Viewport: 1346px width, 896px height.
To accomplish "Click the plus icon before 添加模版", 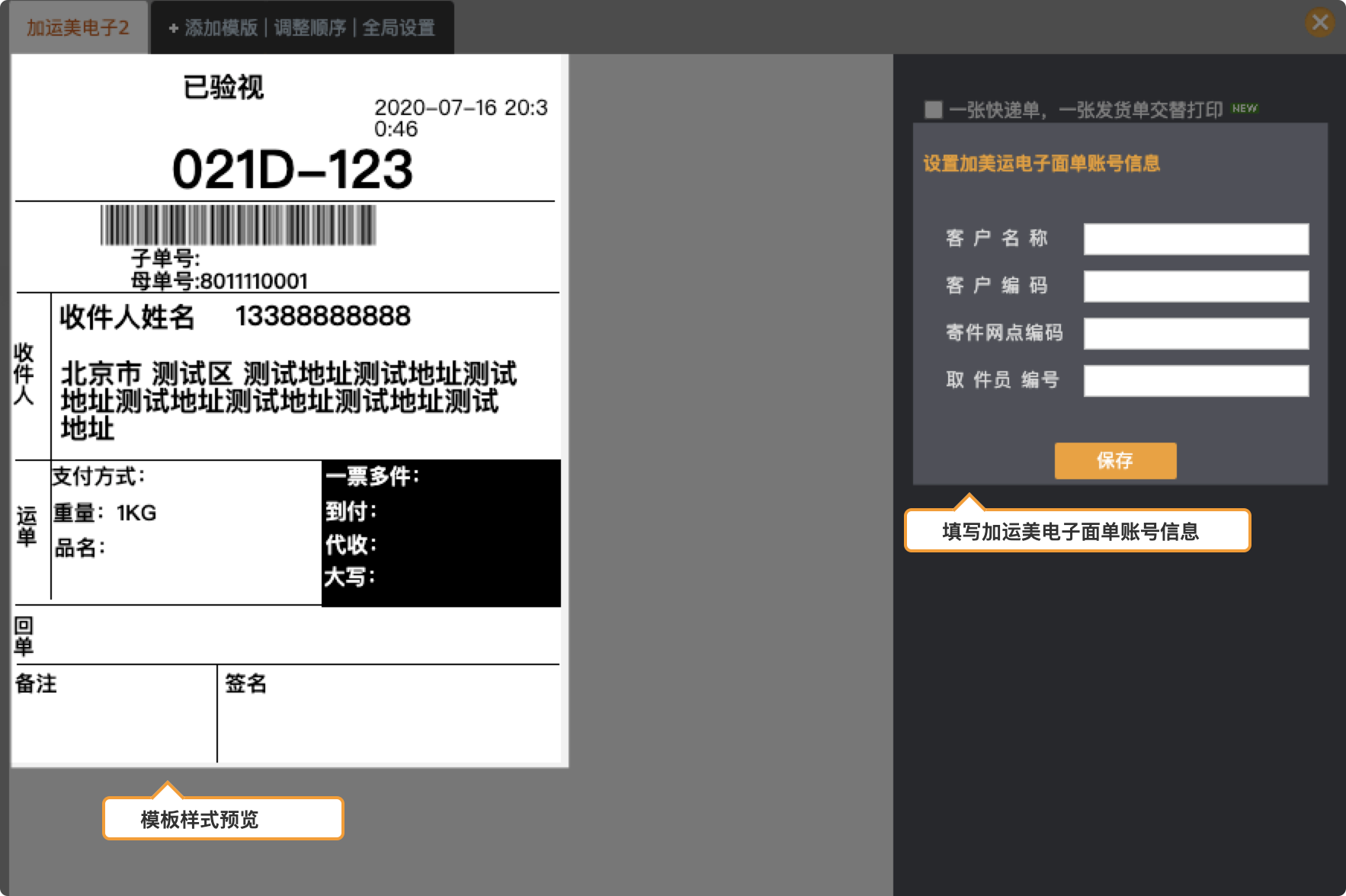I will click(174, 28).
